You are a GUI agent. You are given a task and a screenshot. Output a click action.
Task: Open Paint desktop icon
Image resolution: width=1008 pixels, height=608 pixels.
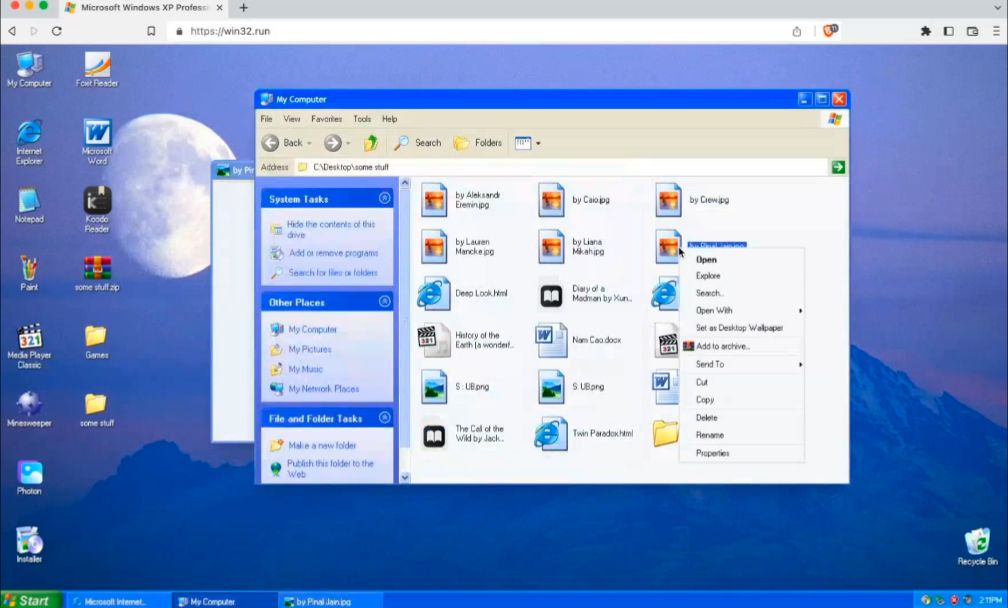point(29,274)
